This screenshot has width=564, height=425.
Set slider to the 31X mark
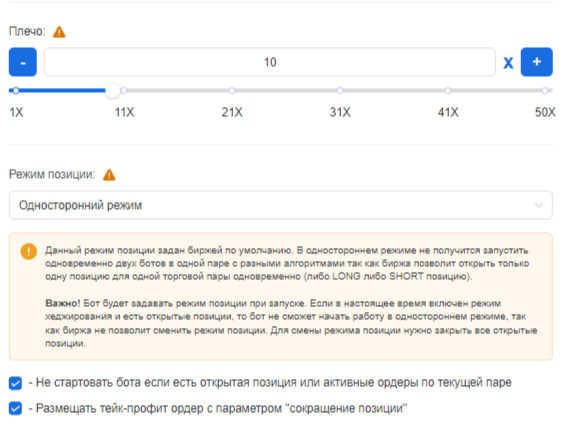point(340,91)
